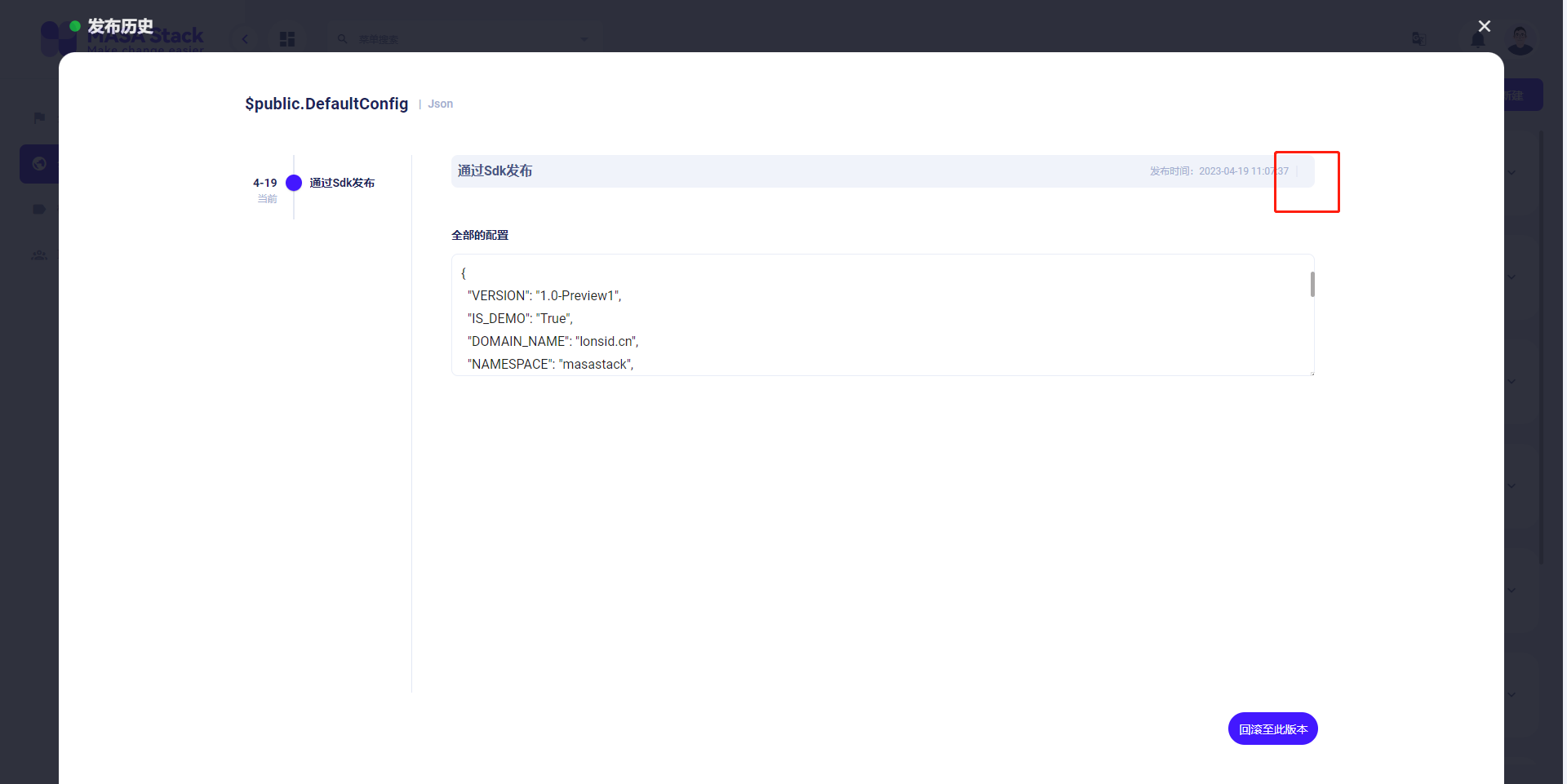Select the globe icon in left sidebar

(38, 163)
